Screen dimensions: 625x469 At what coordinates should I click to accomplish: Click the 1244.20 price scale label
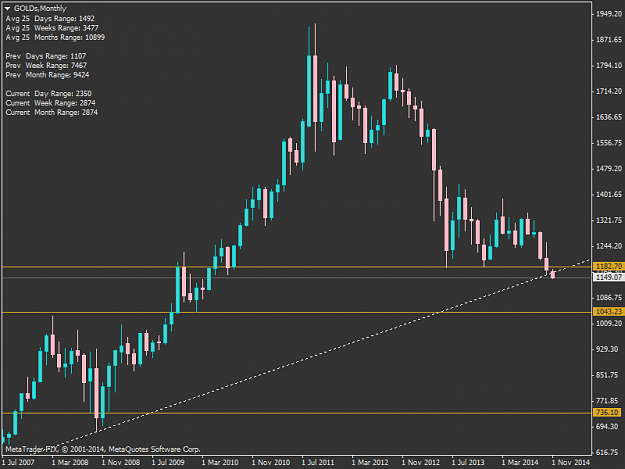point(609,246)
